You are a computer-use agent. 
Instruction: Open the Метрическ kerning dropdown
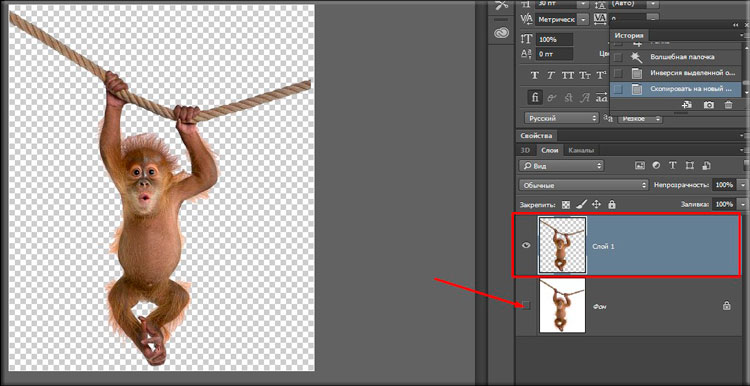coord(583,19)
